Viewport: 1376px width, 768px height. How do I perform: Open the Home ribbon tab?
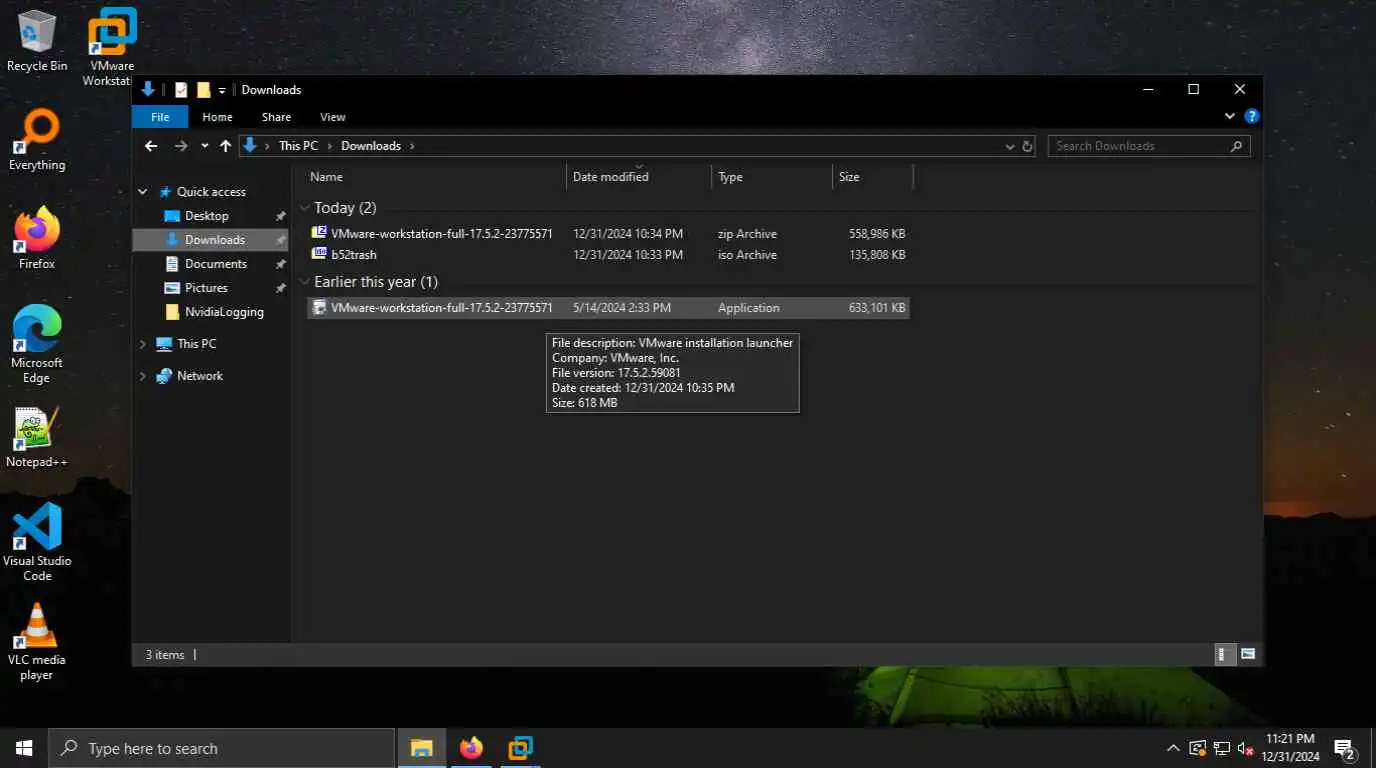217,117
